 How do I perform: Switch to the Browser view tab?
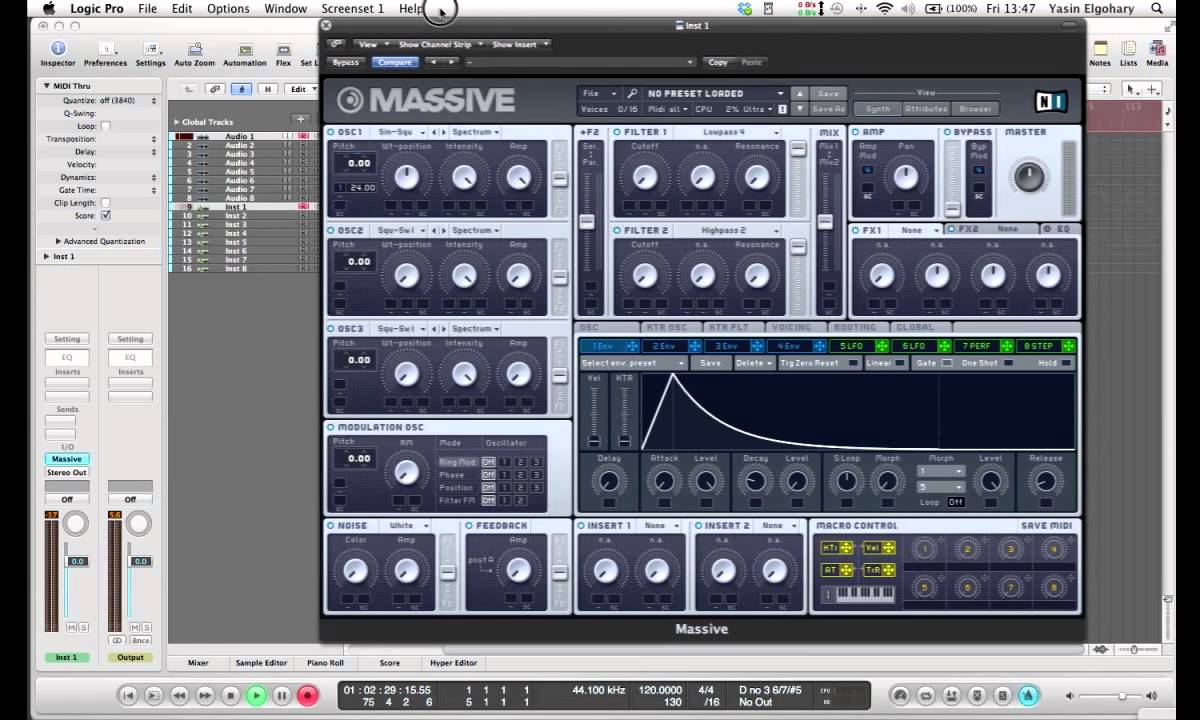tap(974, 109)
